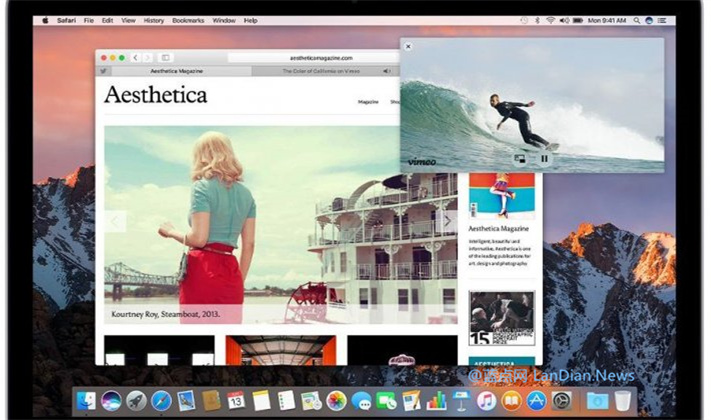The height and width of the screenshot is (420, 711).
Task: Click Mon 9:41 AM clock in menu bar
Action: (x=607, y=20)
